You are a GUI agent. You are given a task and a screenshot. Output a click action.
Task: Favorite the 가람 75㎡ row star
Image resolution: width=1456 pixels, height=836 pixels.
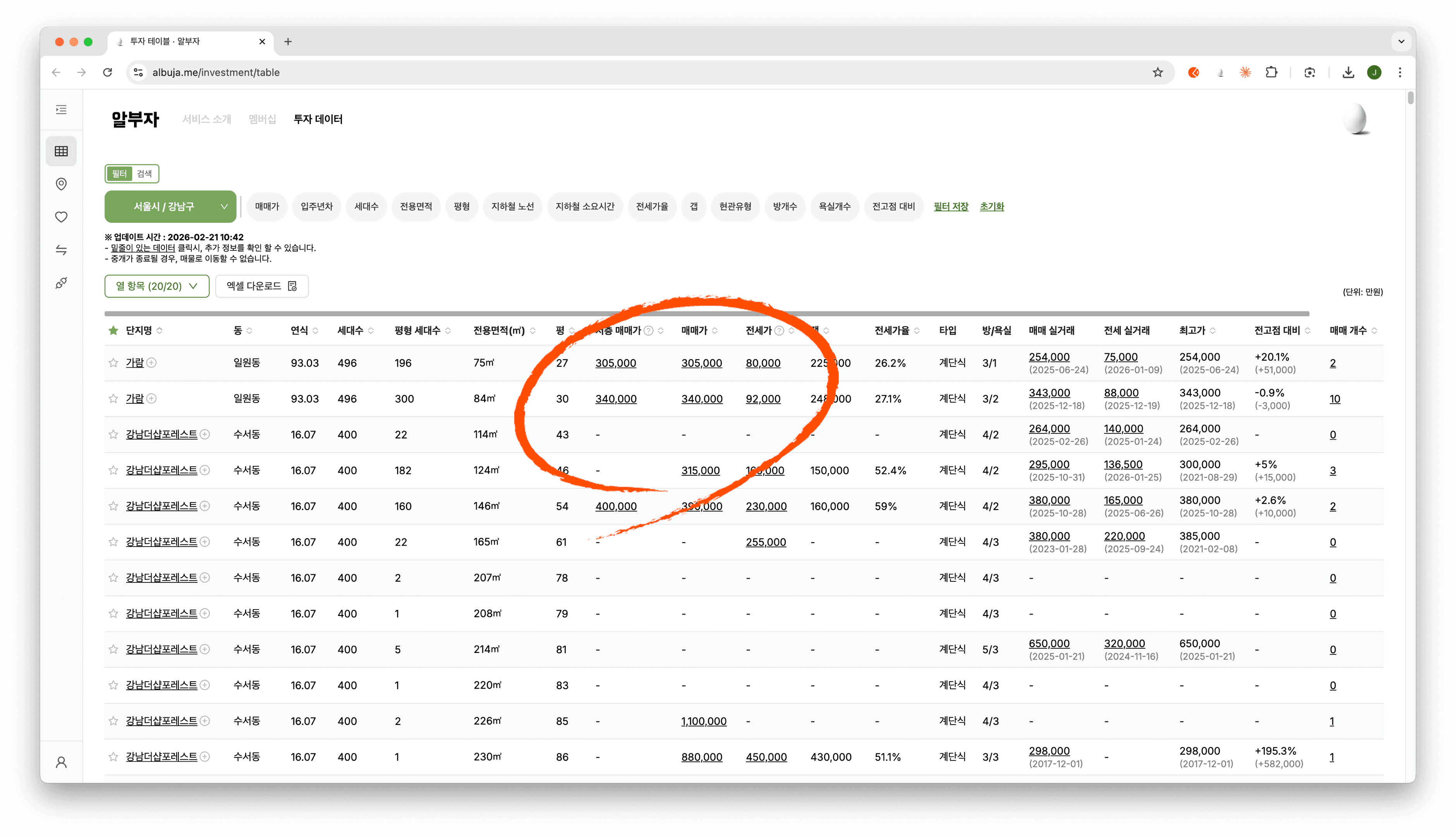pyautogui.click(x=113, y=362)
